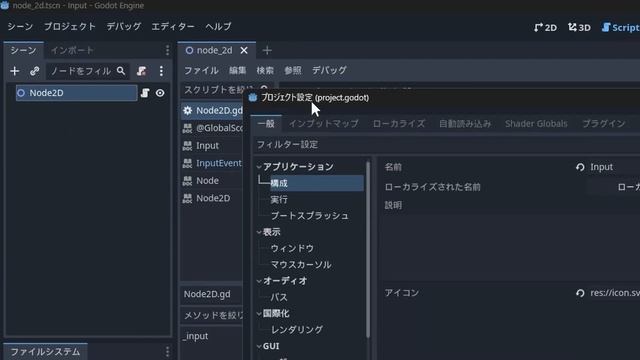Instance a child scene using link icon
The width and height of the screenshot is (640, 360).
point(34,71)
